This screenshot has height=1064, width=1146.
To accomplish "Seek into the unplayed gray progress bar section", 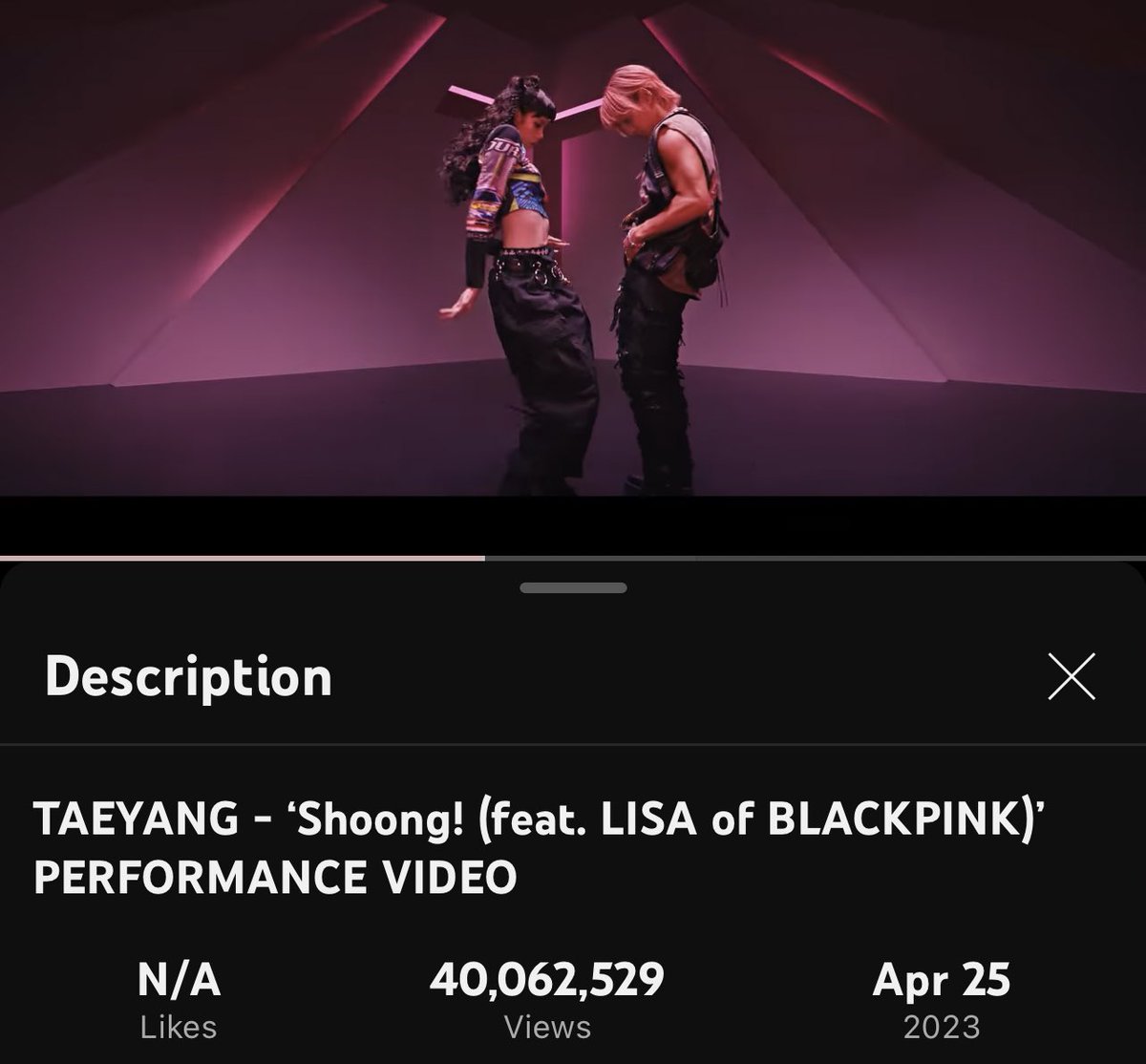I will [x=815, y=557].
